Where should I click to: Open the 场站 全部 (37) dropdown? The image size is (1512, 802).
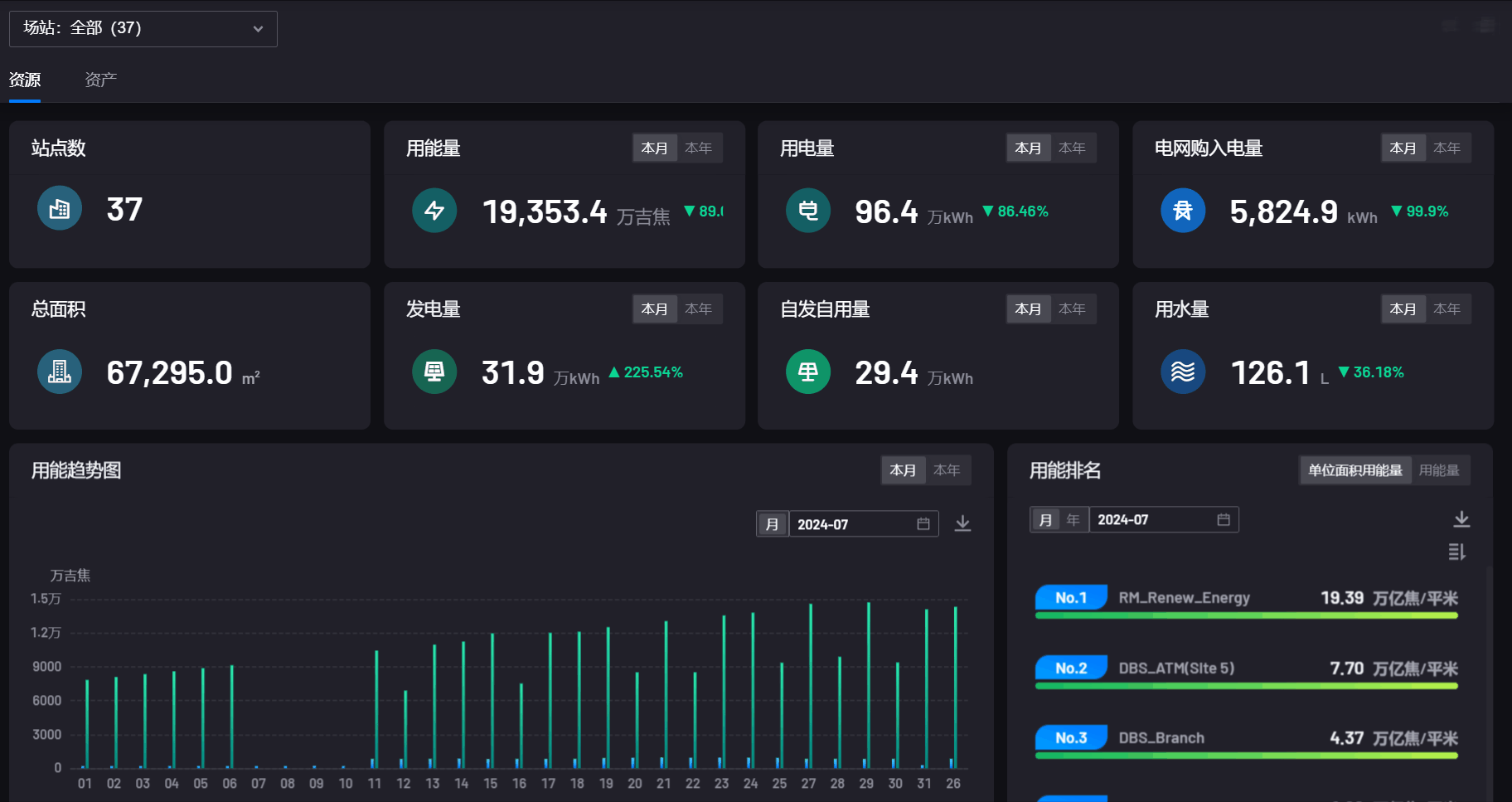pos(143,28)
